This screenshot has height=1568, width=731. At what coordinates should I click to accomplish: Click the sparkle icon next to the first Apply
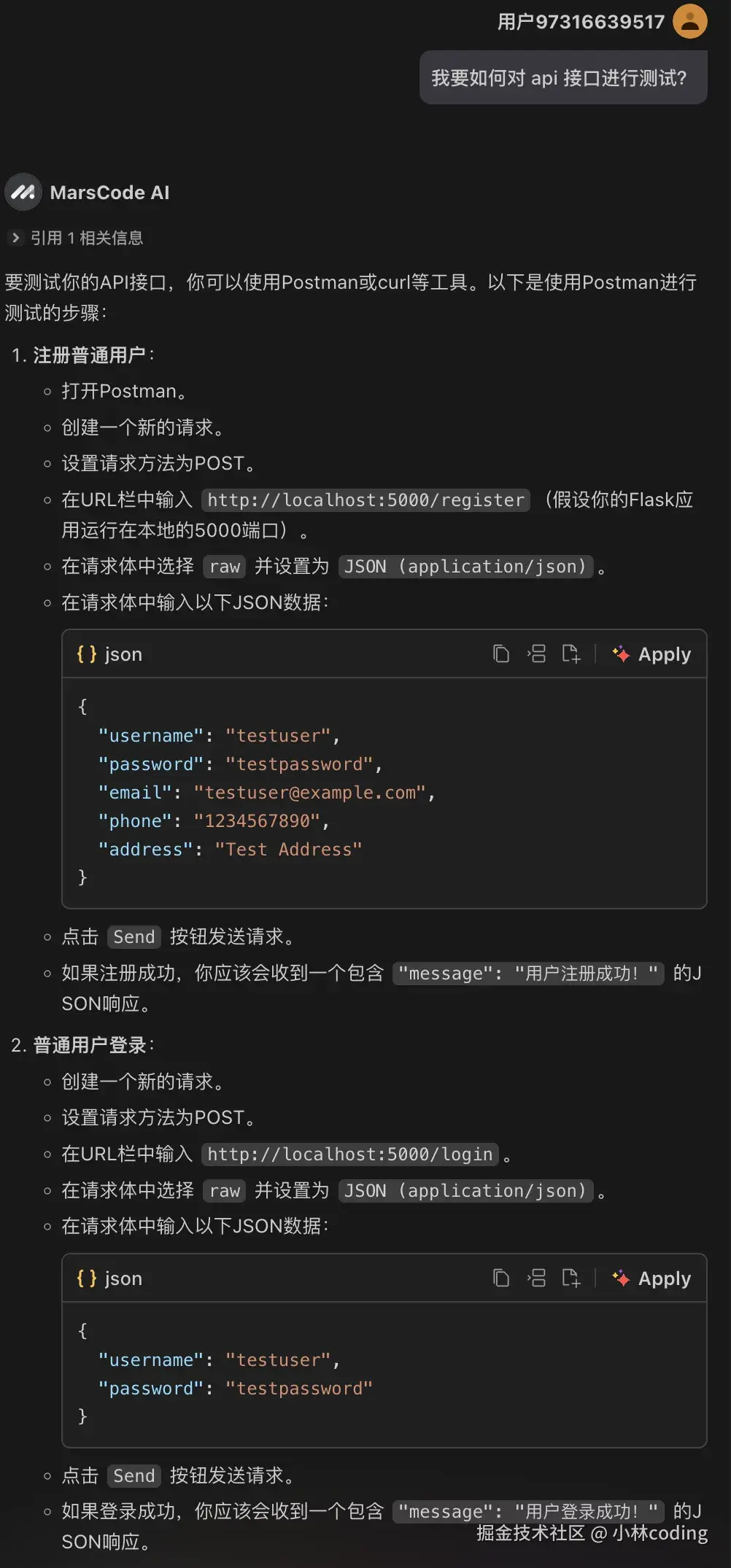(621, 653)
